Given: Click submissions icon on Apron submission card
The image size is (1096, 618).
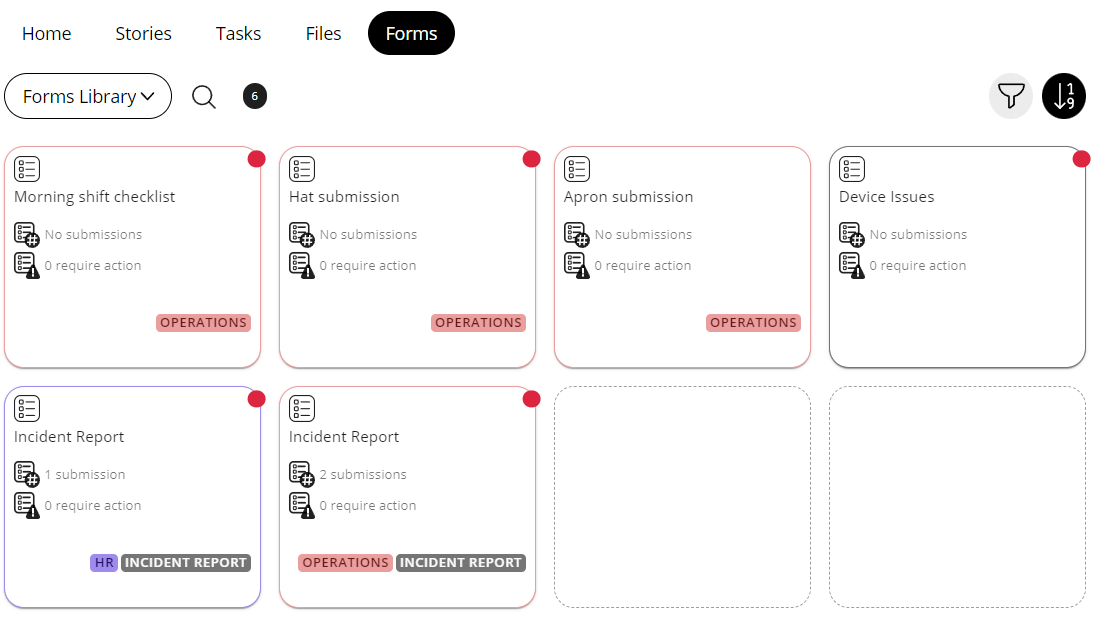Looking at the screenshot, I should pos(577,235).
